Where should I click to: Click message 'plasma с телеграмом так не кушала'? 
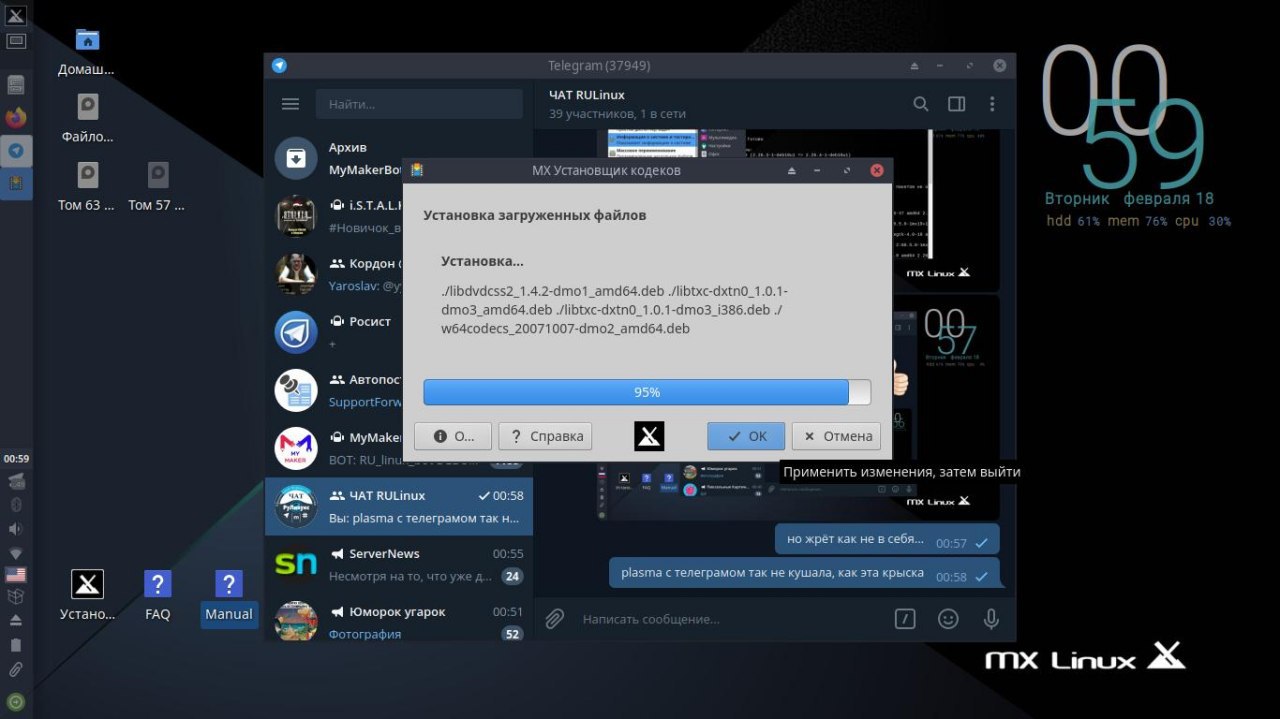[x=804, y=574]
